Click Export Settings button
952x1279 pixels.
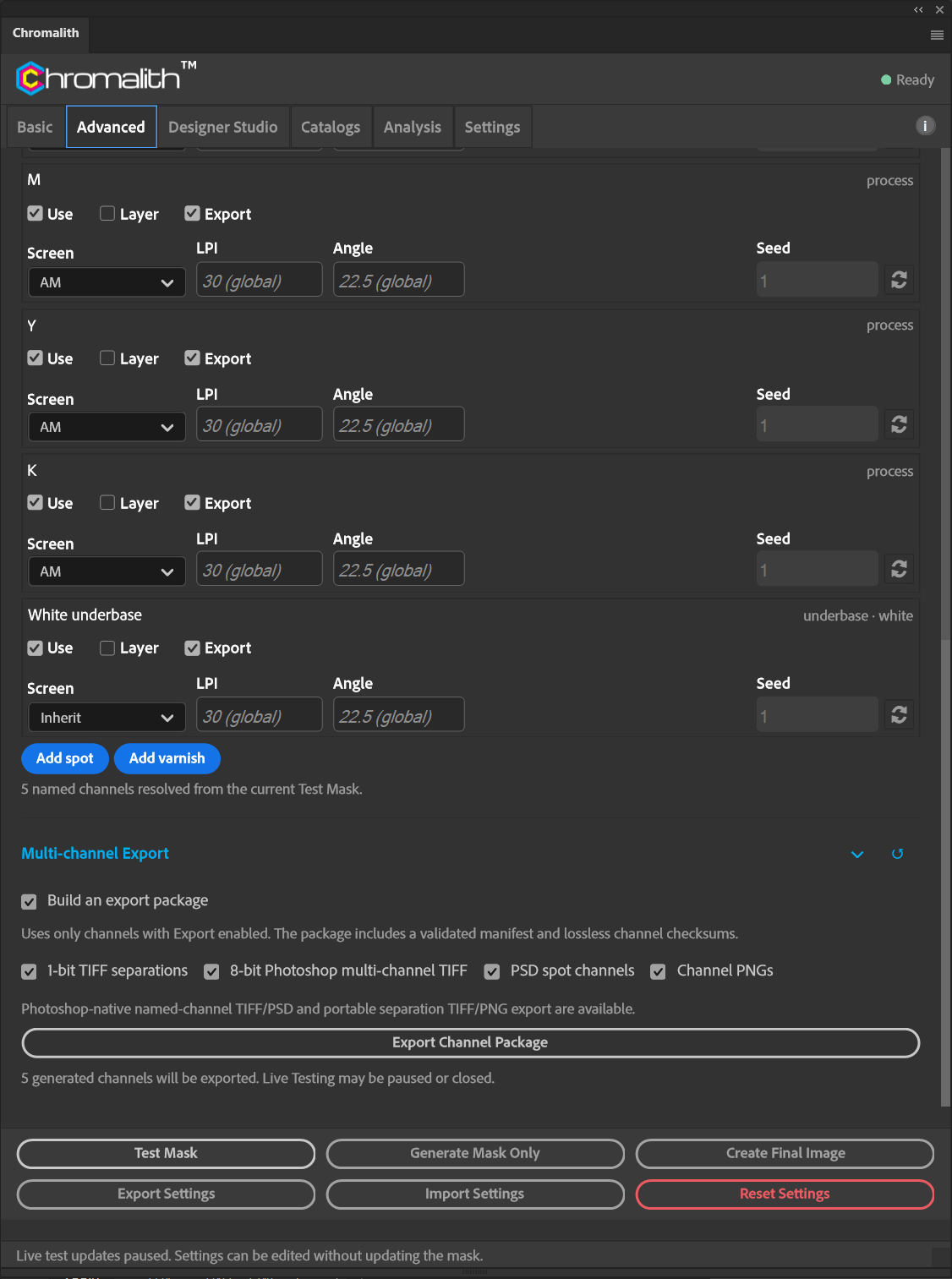pos(166,1194)
